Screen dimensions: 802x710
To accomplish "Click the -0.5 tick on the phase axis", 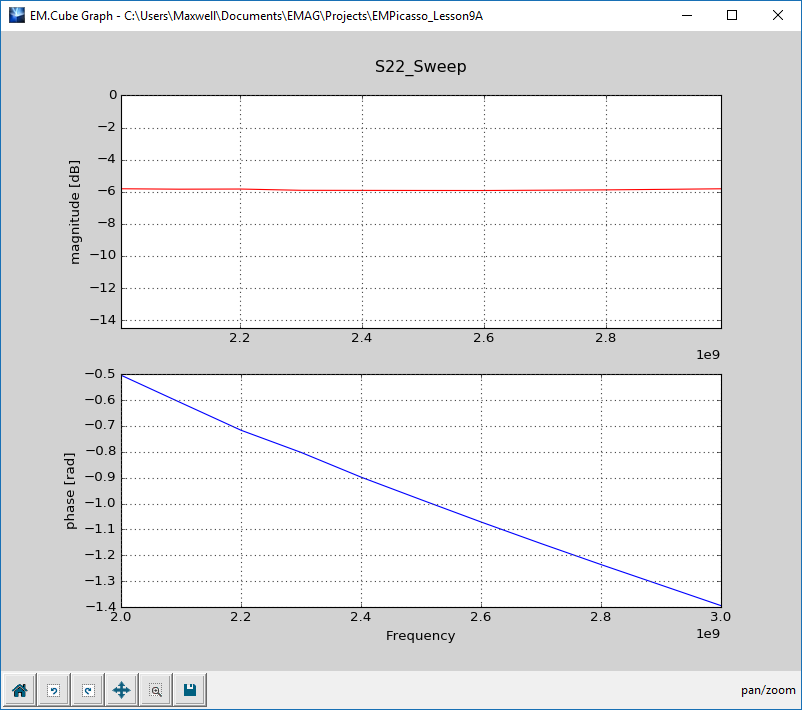I will 101,374.
